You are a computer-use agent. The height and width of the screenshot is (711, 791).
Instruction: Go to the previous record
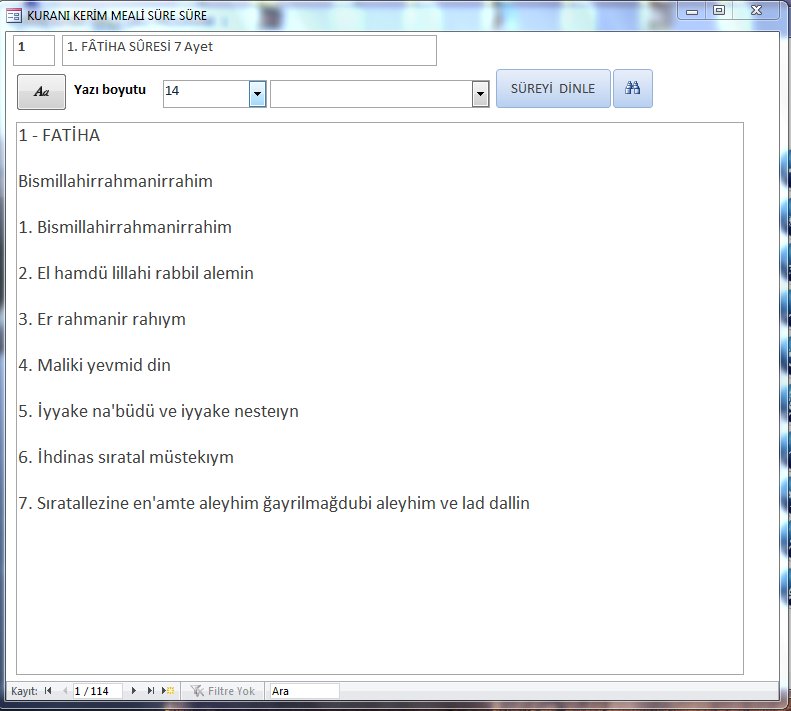pos(65,691)
